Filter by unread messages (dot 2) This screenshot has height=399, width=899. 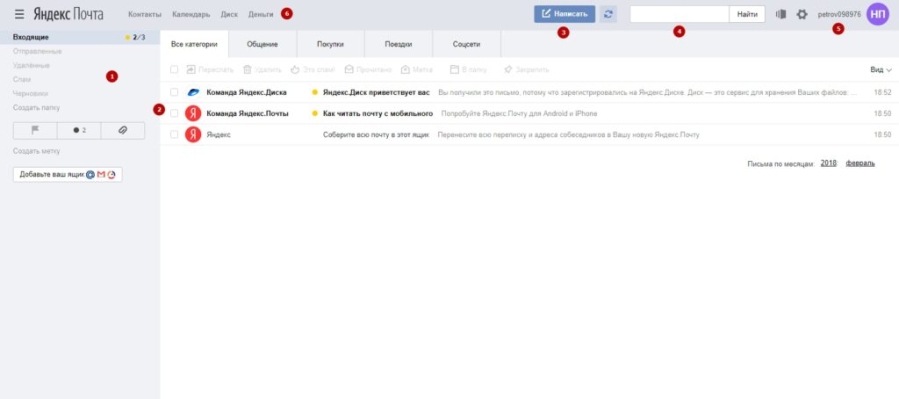[79, 131]
